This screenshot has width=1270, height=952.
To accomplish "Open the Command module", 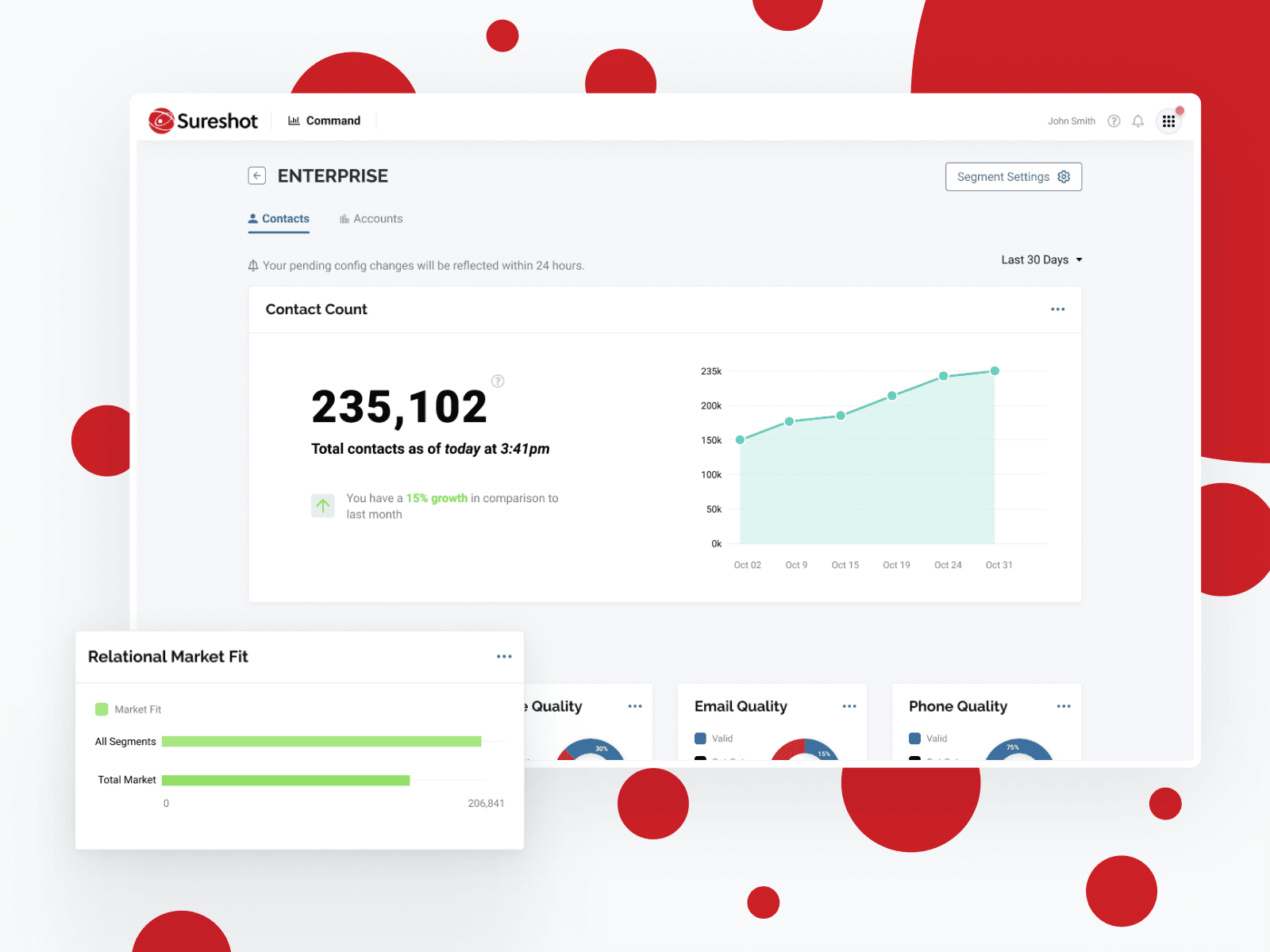I will [324, 121].
